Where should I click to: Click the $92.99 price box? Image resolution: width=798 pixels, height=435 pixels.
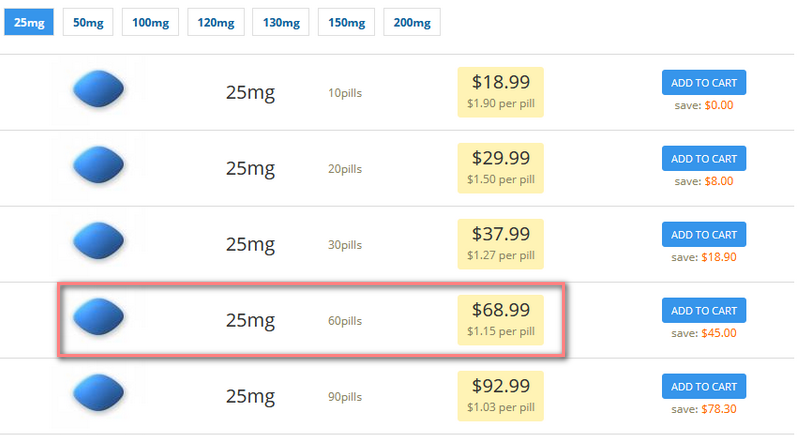[500, 396]
